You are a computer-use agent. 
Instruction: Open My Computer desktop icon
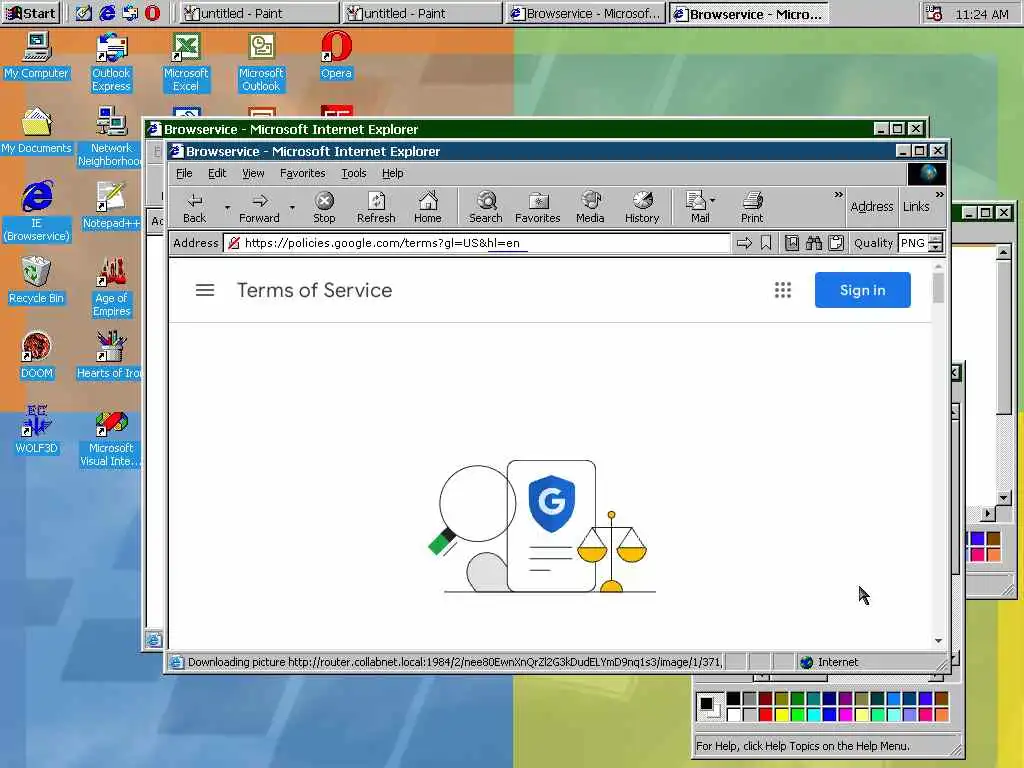(37, 56)
